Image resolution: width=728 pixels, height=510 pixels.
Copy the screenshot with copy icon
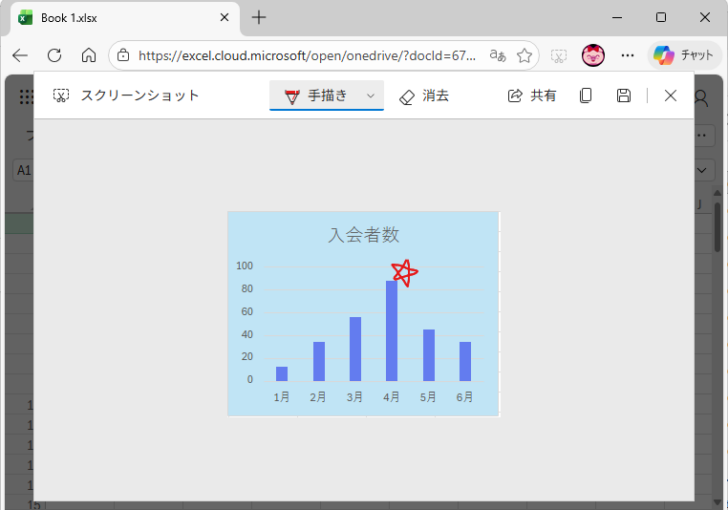(586, 96)
